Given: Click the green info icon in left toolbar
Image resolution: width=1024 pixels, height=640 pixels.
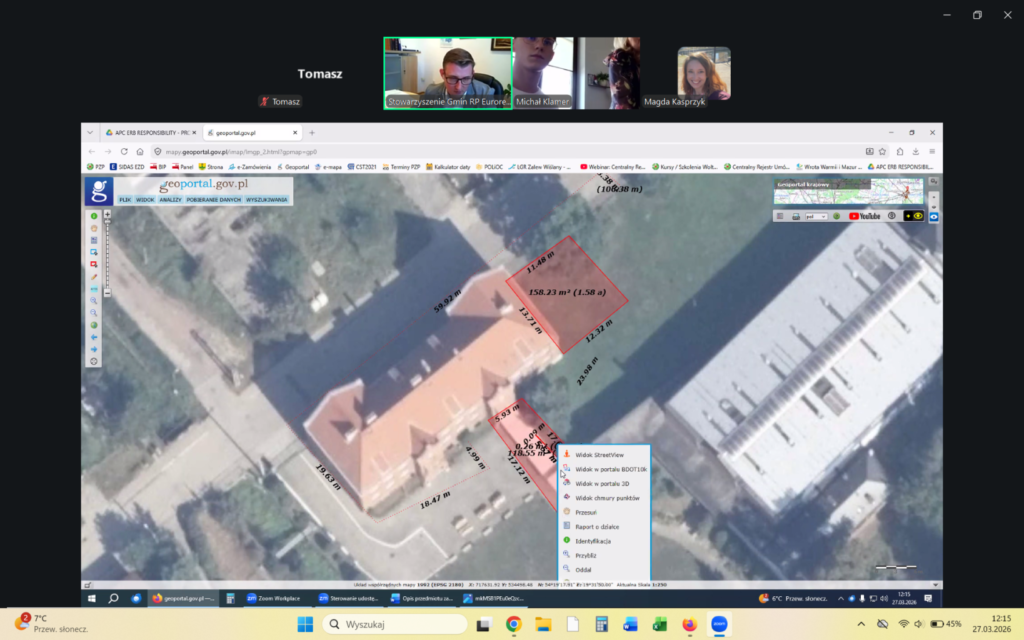Looking at the screenshot, I should [x=94, y=216].
